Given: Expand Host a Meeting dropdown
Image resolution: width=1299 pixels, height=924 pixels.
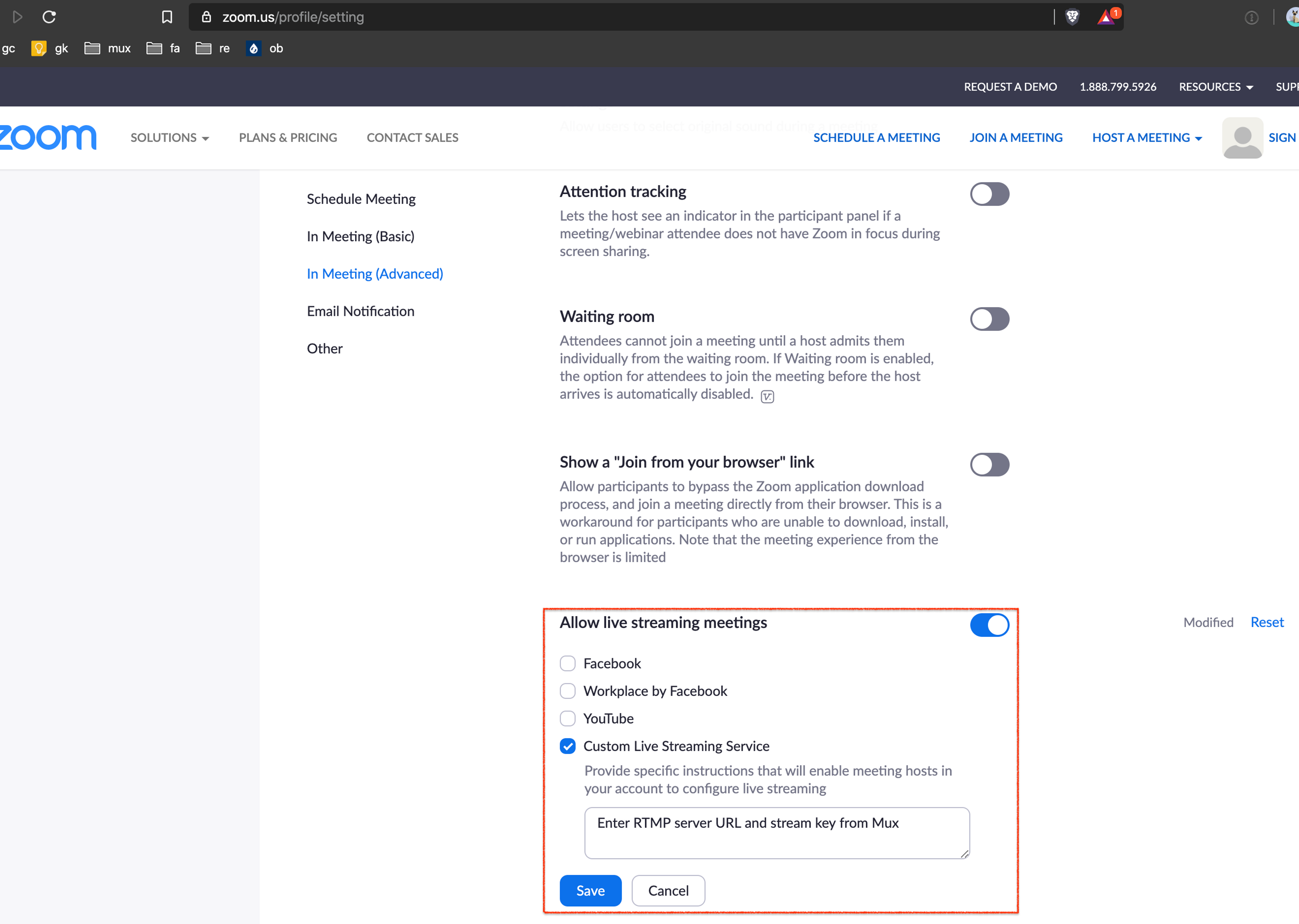Looking at the screenshot, I should click(1146, 138).
